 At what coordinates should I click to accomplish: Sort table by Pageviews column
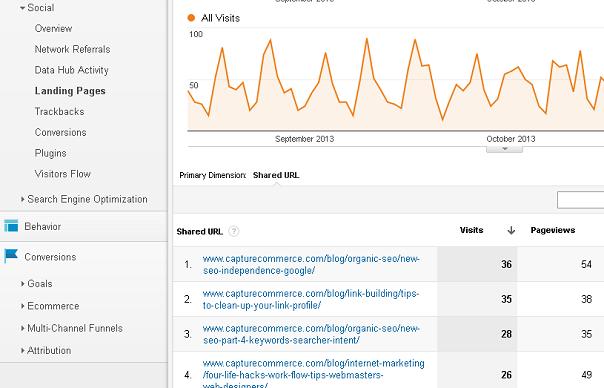[x=553, y=230]
